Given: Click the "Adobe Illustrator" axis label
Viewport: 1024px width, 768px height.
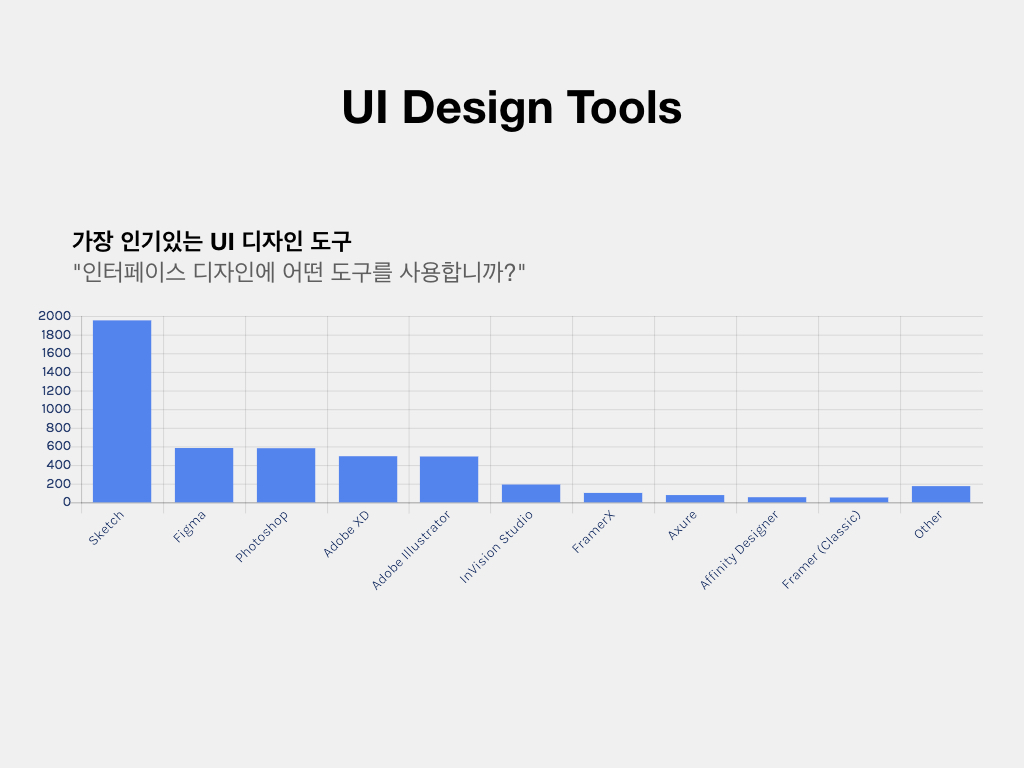Looking at the screenshot, I should point(411,550).
